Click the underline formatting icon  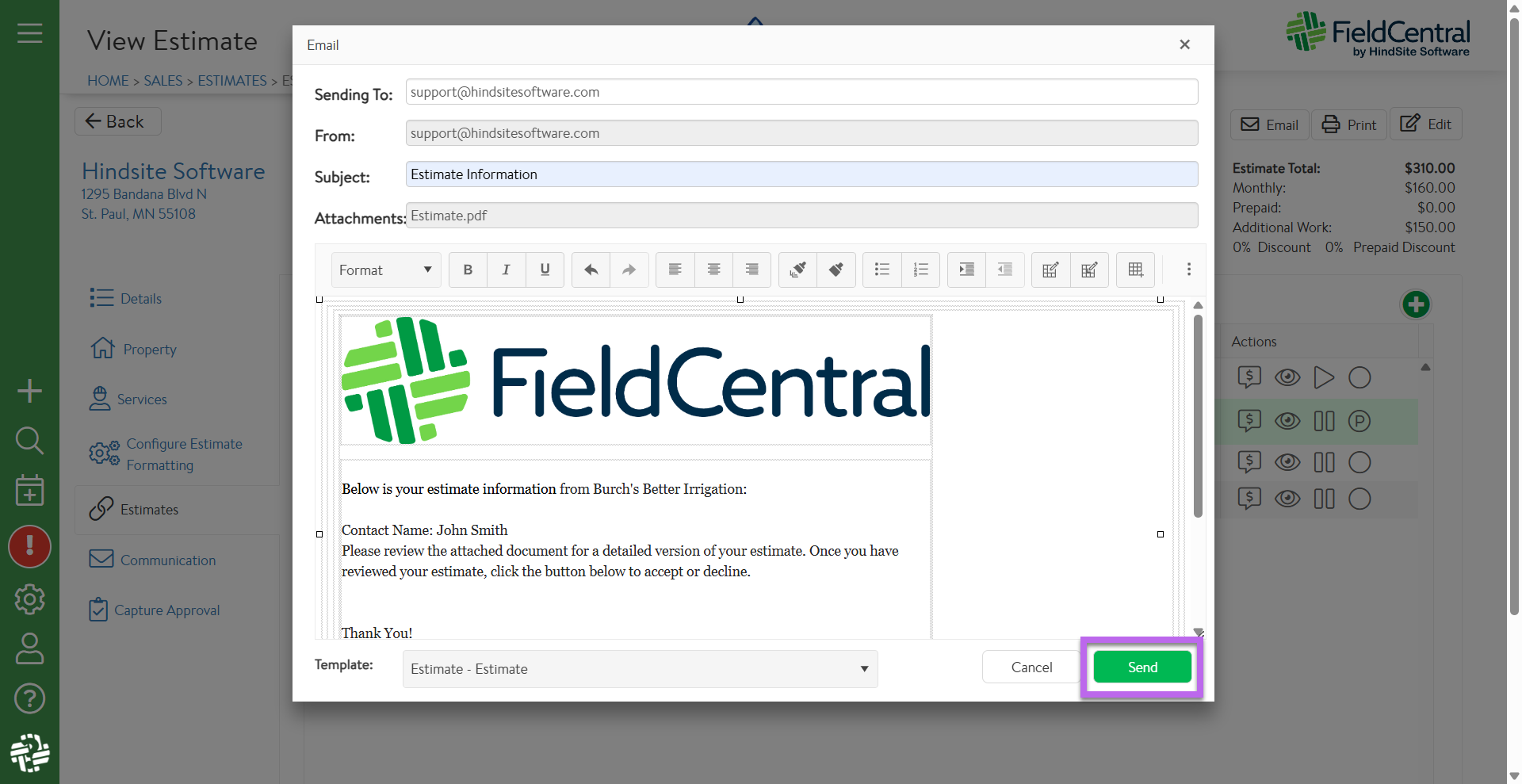pos(545,270)
